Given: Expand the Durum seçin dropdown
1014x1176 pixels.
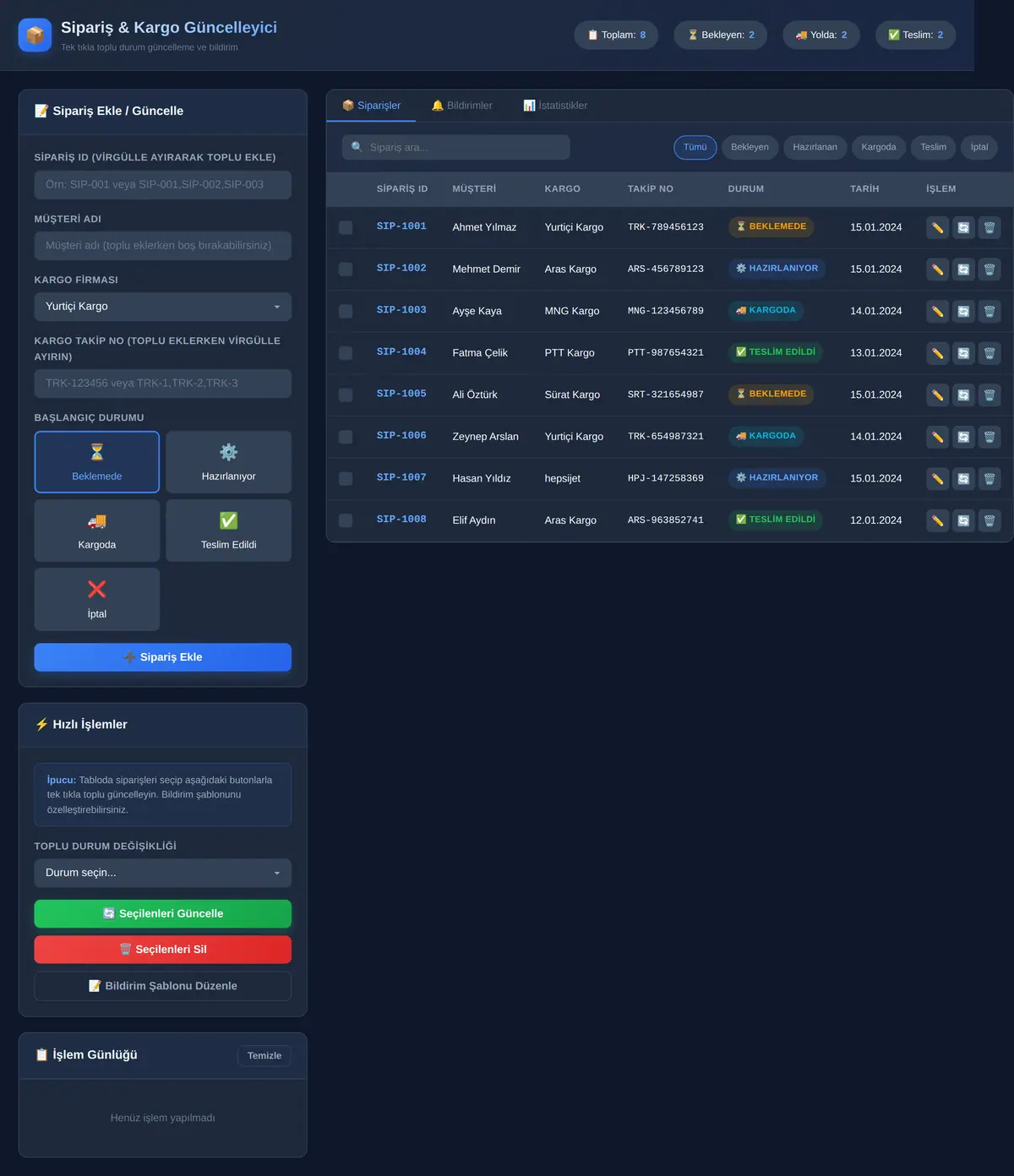Looking at the screenshot, I should [163, 873].
